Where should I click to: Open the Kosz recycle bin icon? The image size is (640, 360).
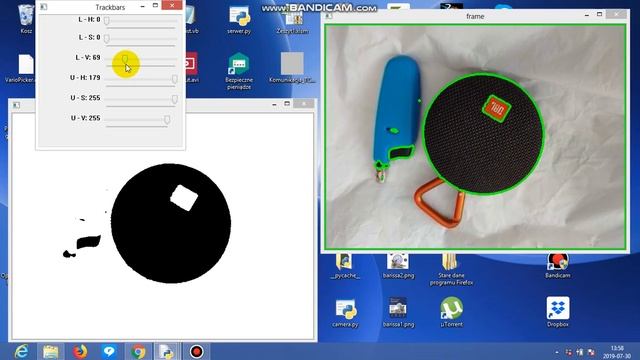[26, 18]
